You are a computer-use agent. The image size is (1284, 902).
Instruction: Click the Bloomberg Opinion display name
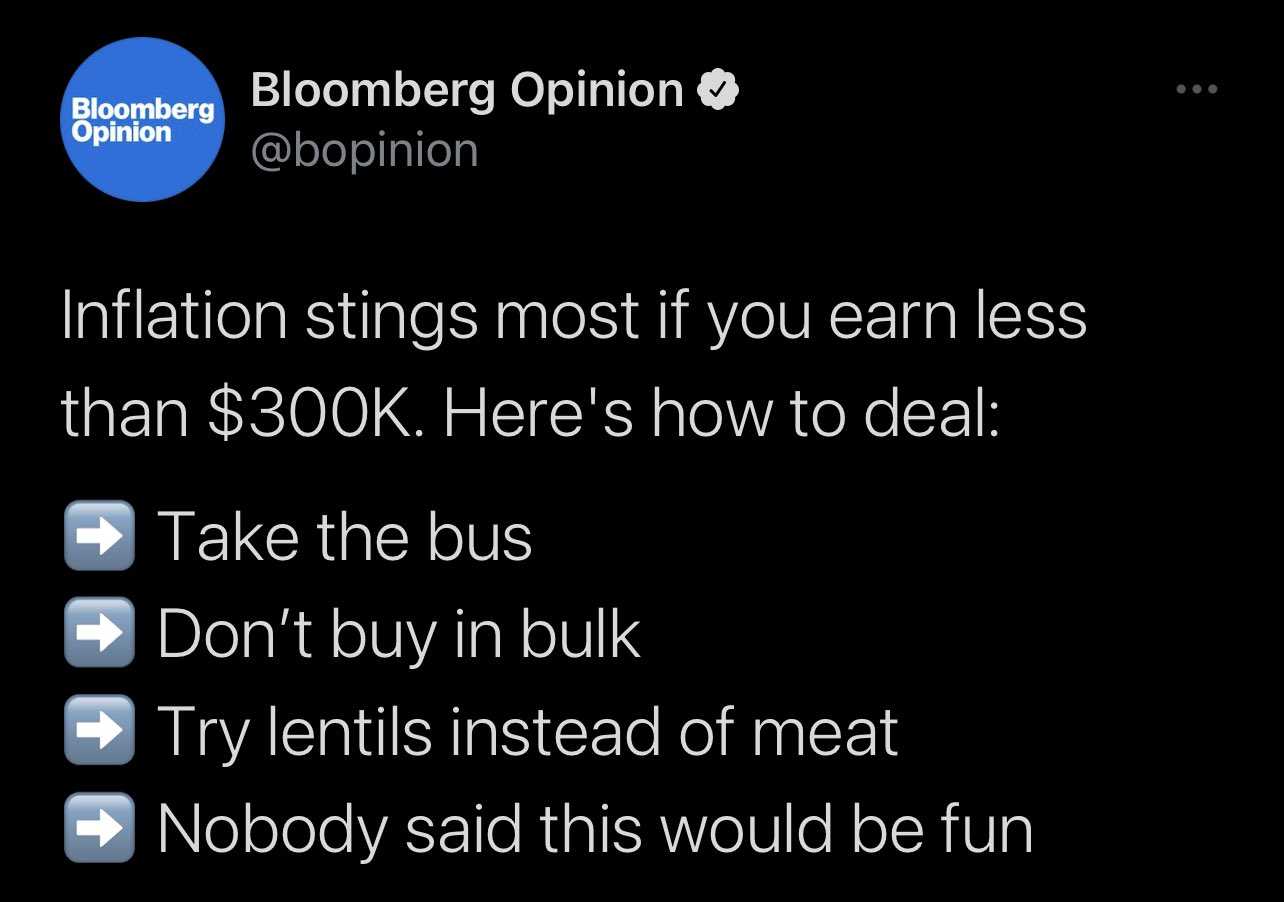click(x=467, y=91)
